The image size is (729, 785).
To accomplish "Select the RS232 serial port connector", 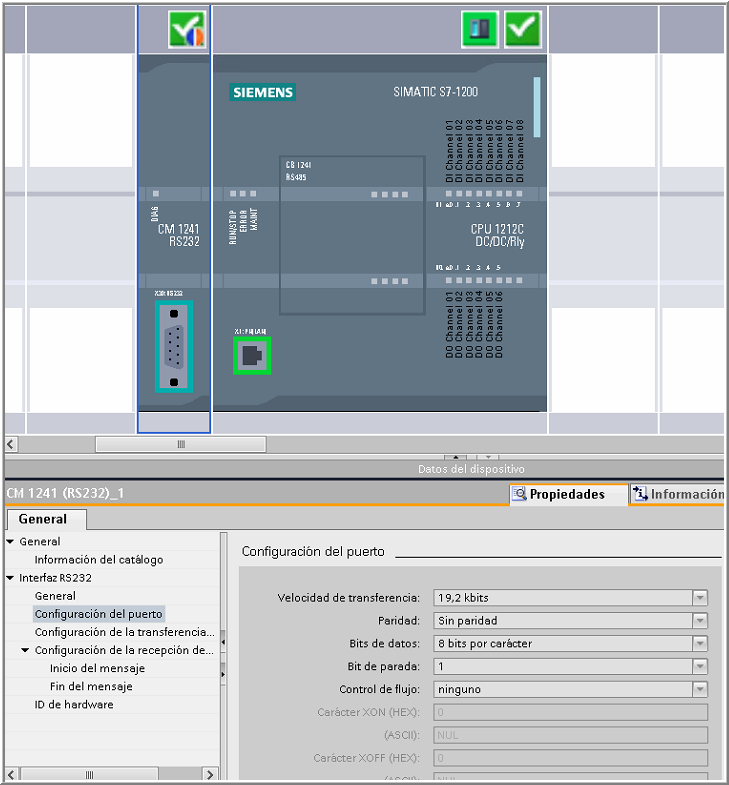I will [174, 347].
